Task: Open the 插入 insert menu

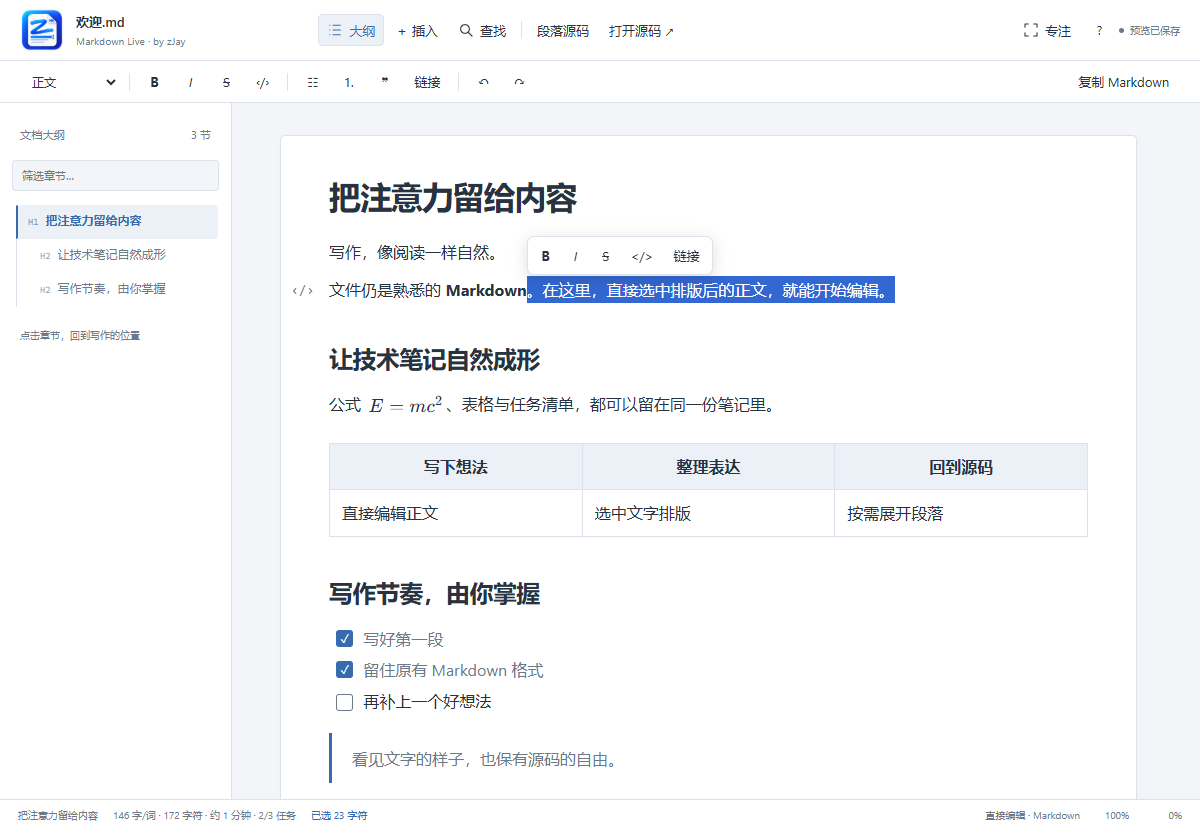Action: click(x=418, y=31)
